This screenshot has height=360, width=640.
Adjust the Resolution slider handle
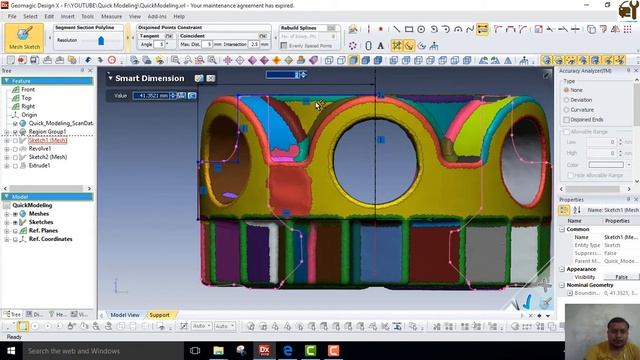click(101, 40)
